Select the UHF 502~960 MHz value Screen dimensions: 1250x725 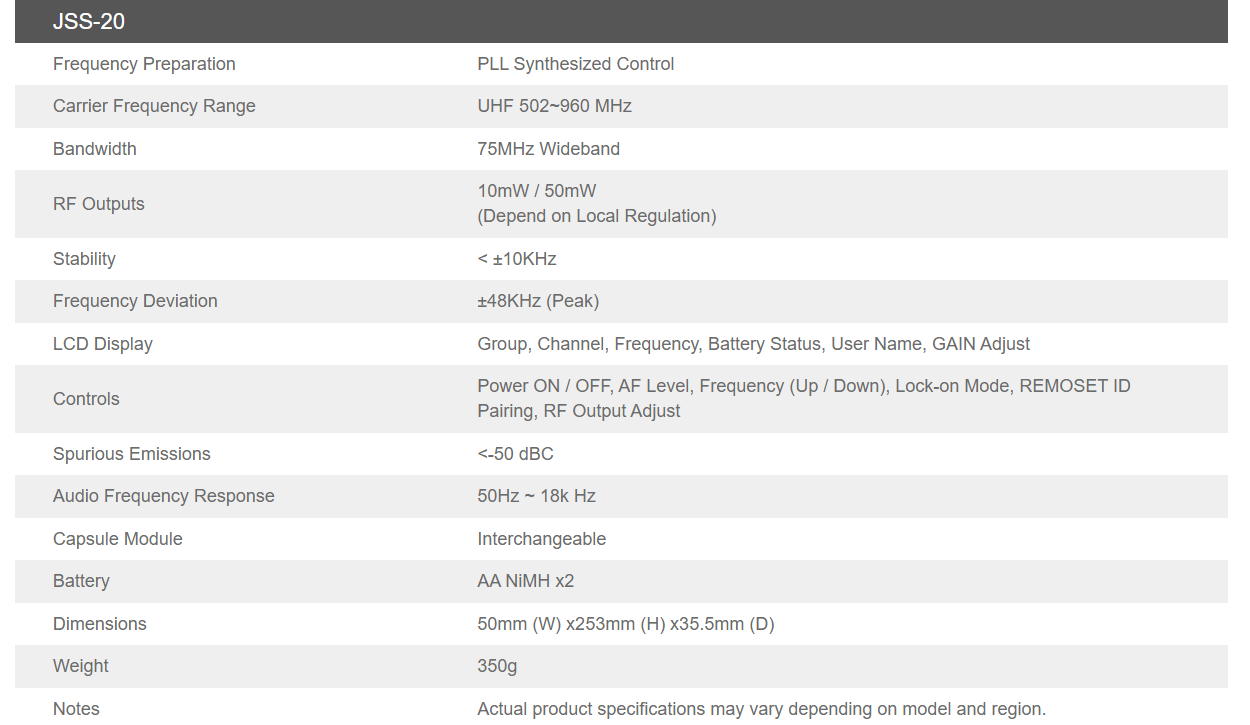(554, 106)
